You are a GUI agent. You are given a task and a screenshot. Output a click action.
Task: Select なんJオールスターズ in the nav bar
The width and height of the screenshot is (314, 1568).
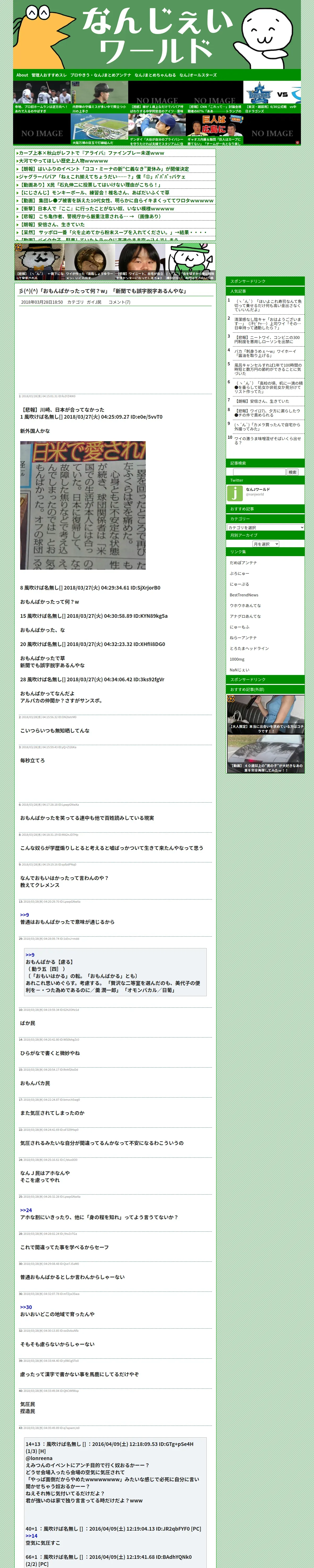(x=198, y=75)
